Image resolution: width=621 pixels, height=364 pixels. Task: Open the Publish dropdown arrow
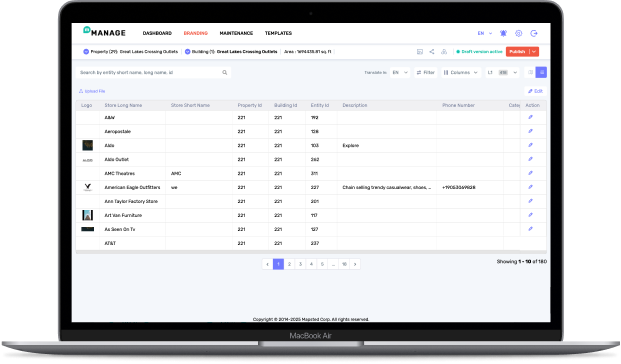click(x=534, y=51)
